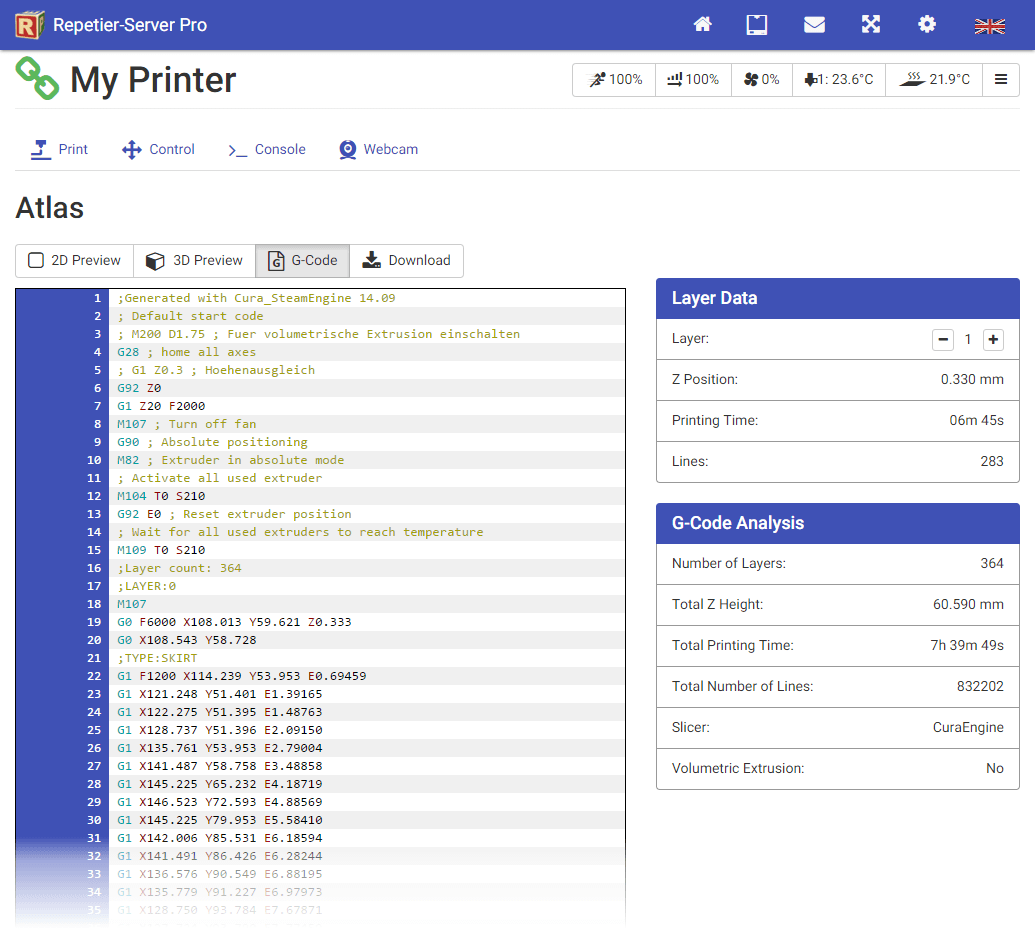
Task: Download the Atlas G-Code file
Action: point(406,261)
